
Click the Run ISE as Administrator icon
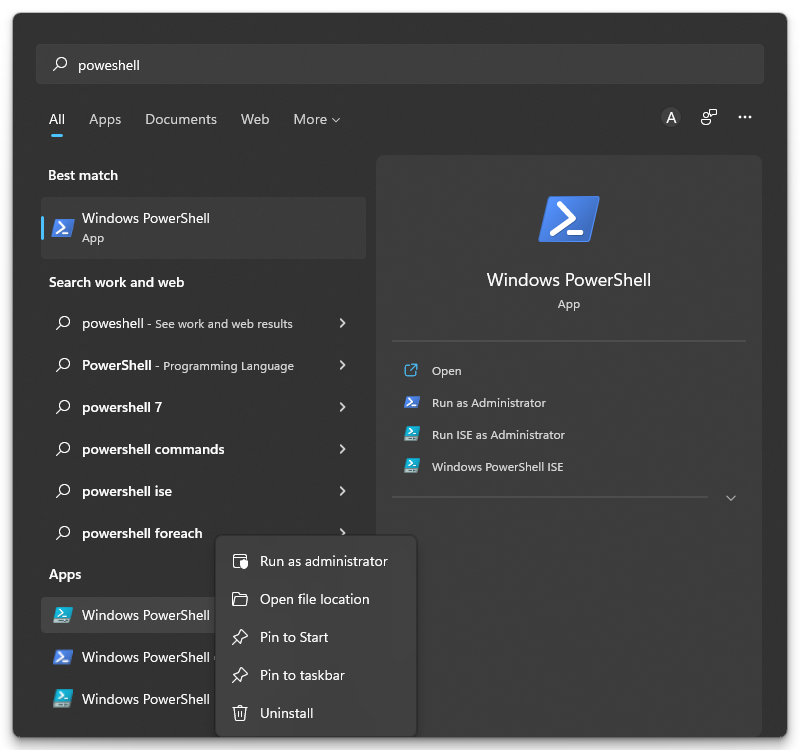pos(412,434)
